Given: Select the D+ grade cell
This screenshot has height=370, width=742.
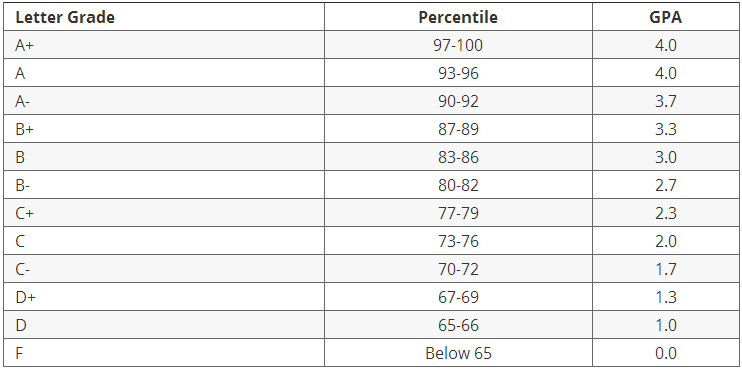Looking at the screenshot, I should tap(164, 297).
